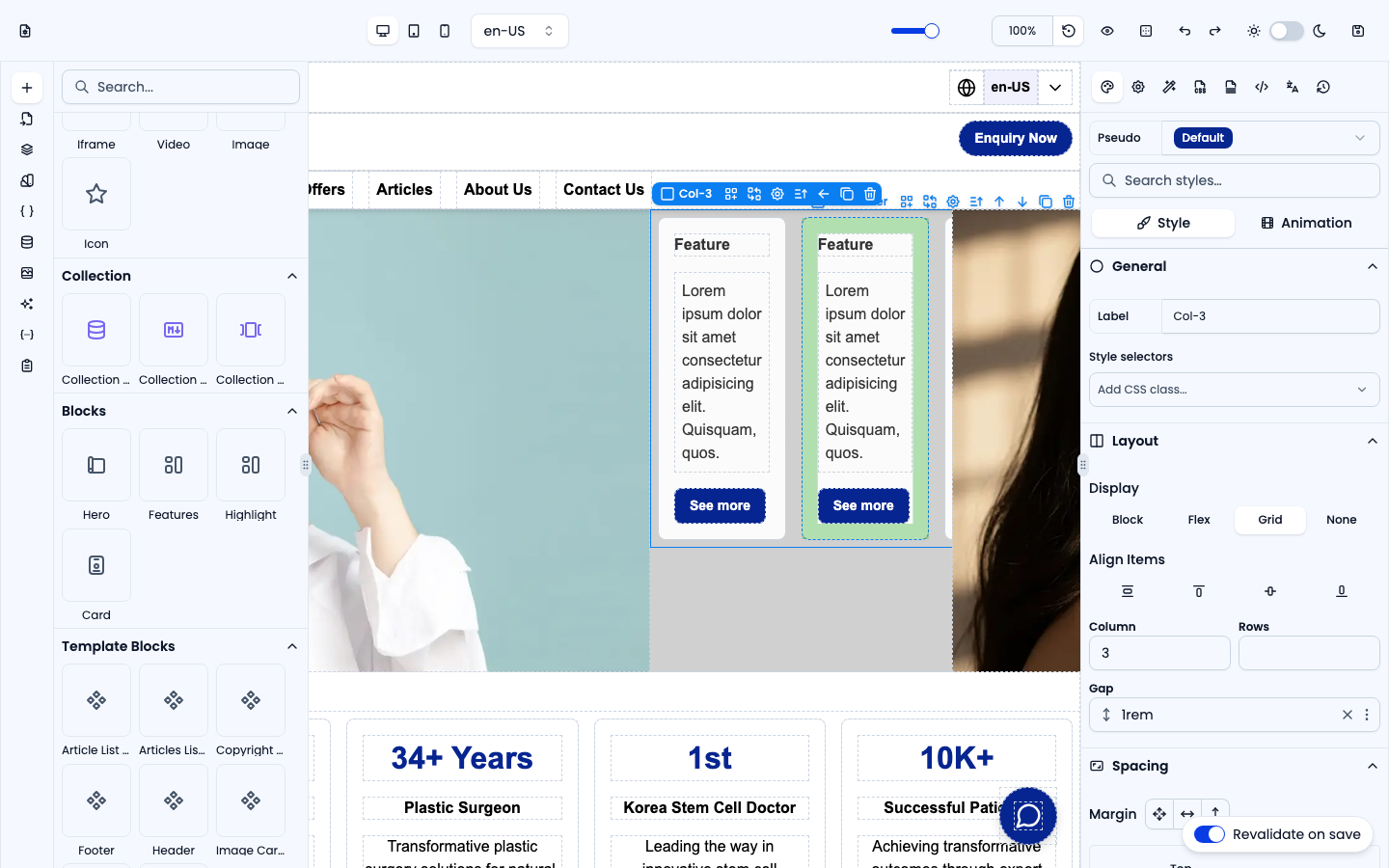
Task: Click the Column value input
Action: pyautogui.click(x=1159, y=653)
